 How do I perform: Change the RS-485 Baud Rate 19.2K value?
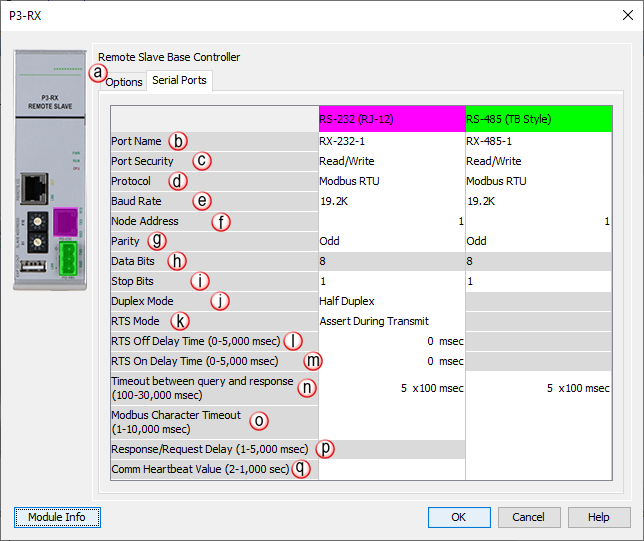538,201
